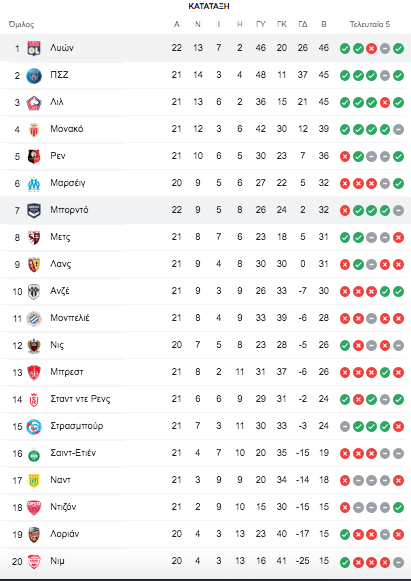
Task: Select the Νιμ table row
Action: (205, 561)
